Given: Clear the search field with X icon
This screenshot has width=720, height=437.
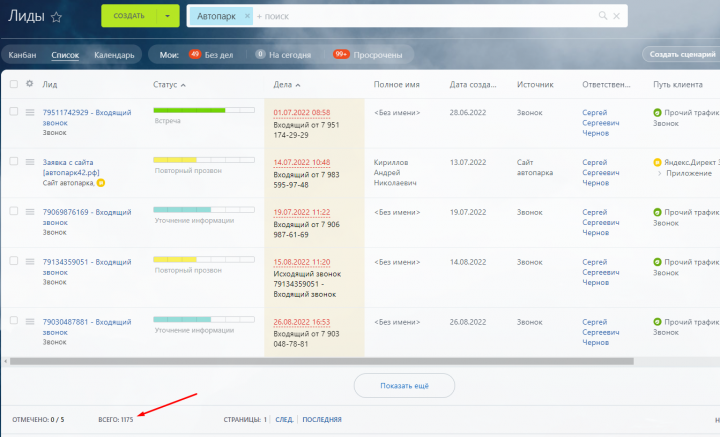Looking at the screenshot, I should (617, 16).
